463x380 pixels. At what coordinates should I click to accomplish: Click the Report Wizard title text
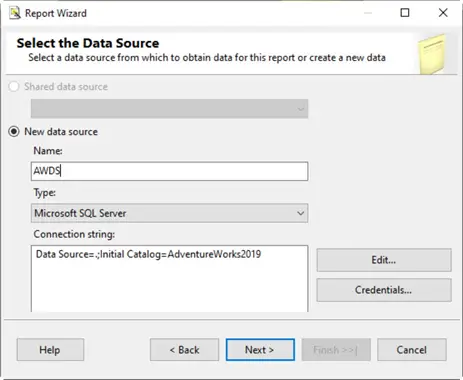coord(56,13)
